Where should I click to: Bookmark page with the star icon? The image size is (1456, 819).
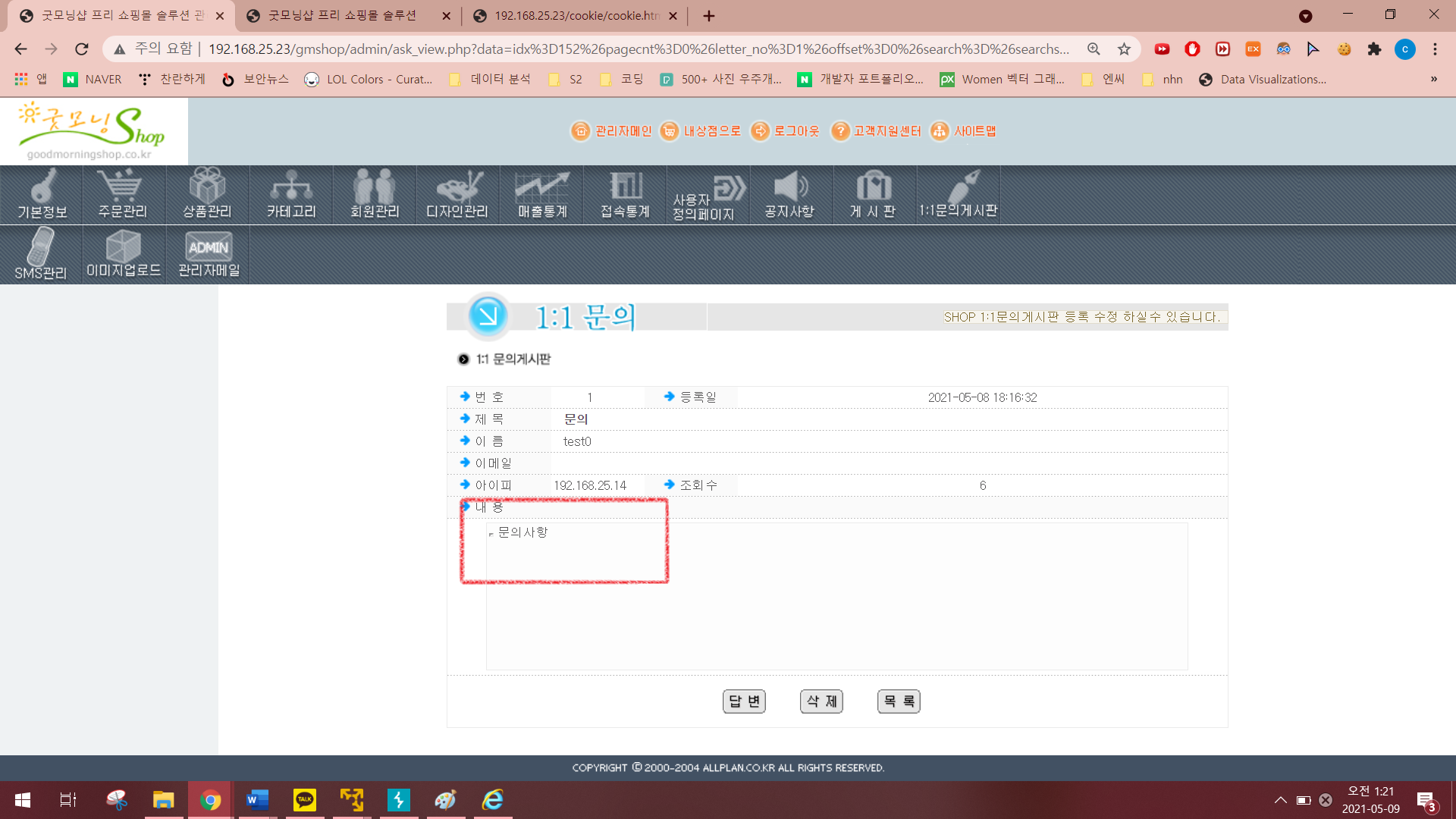point(1124,49)
